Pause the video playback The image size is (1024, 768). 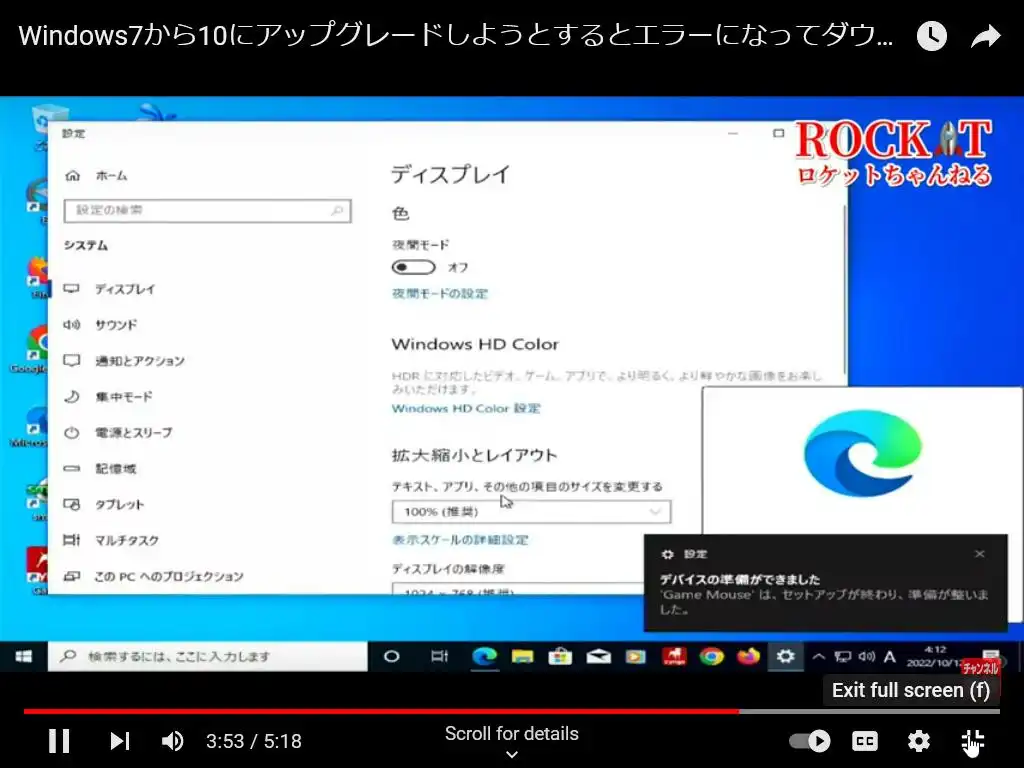pos(59,741)
